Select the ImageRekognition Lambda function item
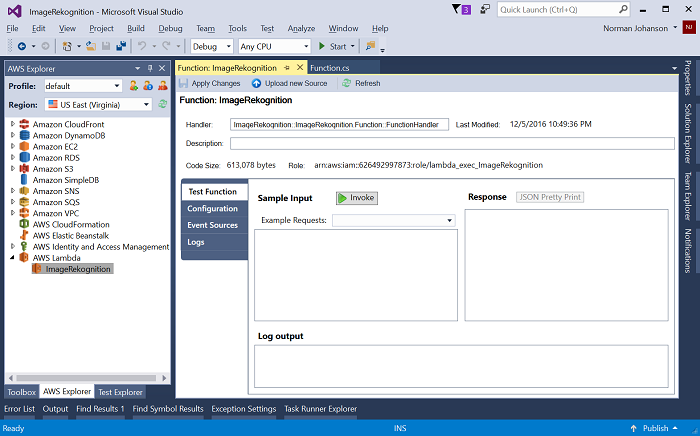700x436 pixels. click(73, 269)
